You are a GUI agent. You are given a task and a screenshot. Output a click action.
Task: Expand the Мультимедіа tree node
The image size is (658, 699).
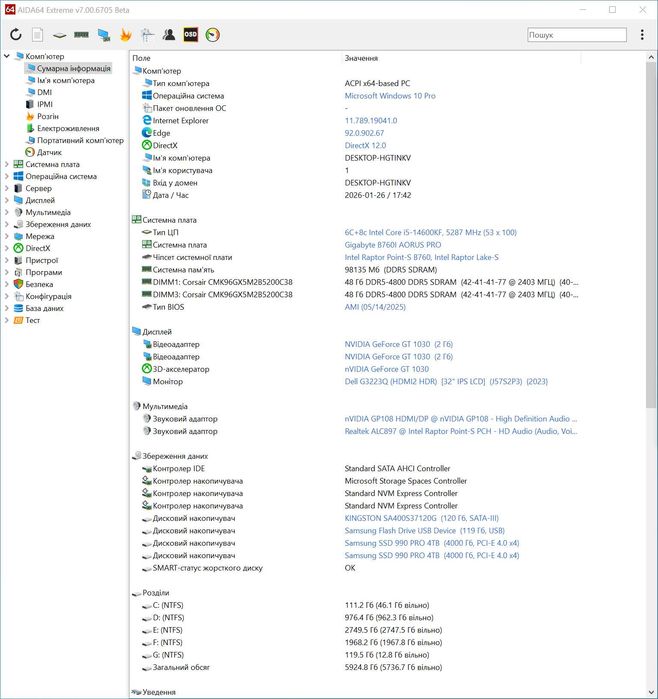pyautogui.click(x=7, y=212)
